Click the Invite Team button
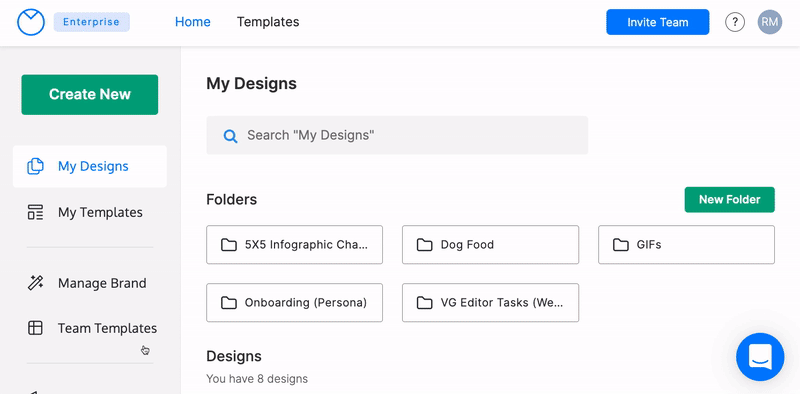The width and height of the screenshot is (800, 394). pos(658,22)
